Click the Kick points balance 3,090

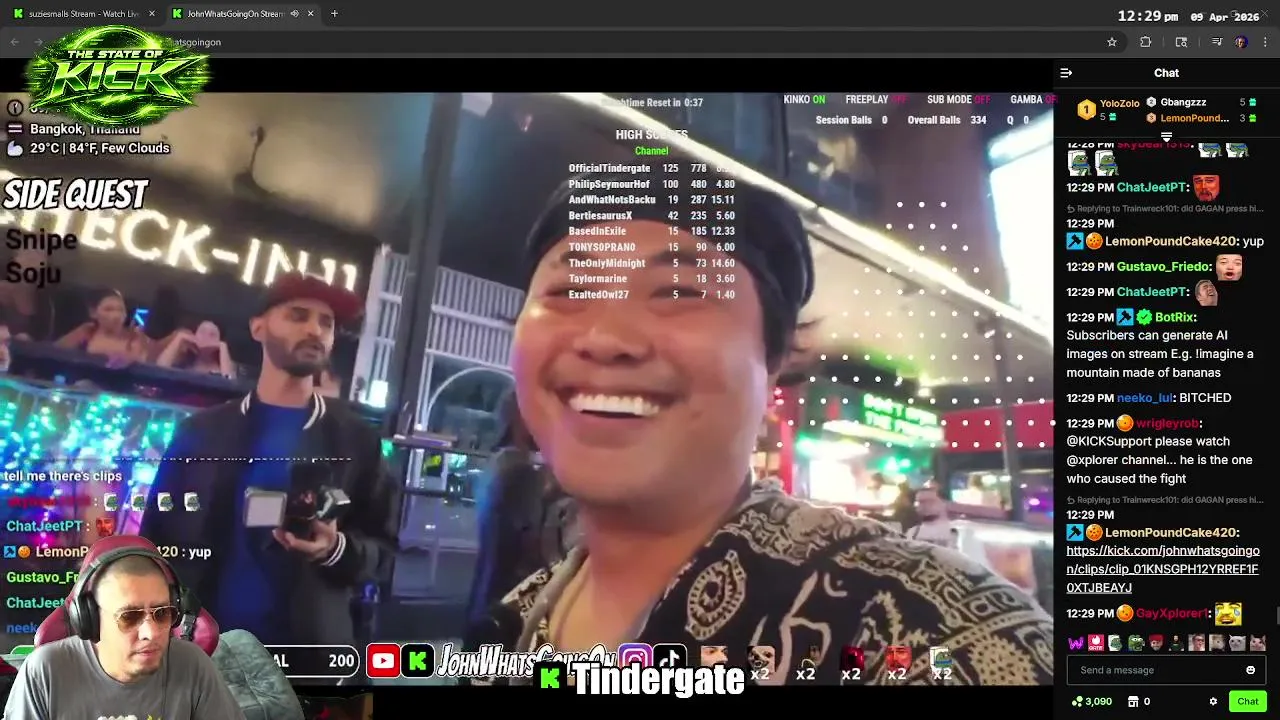1091,702
